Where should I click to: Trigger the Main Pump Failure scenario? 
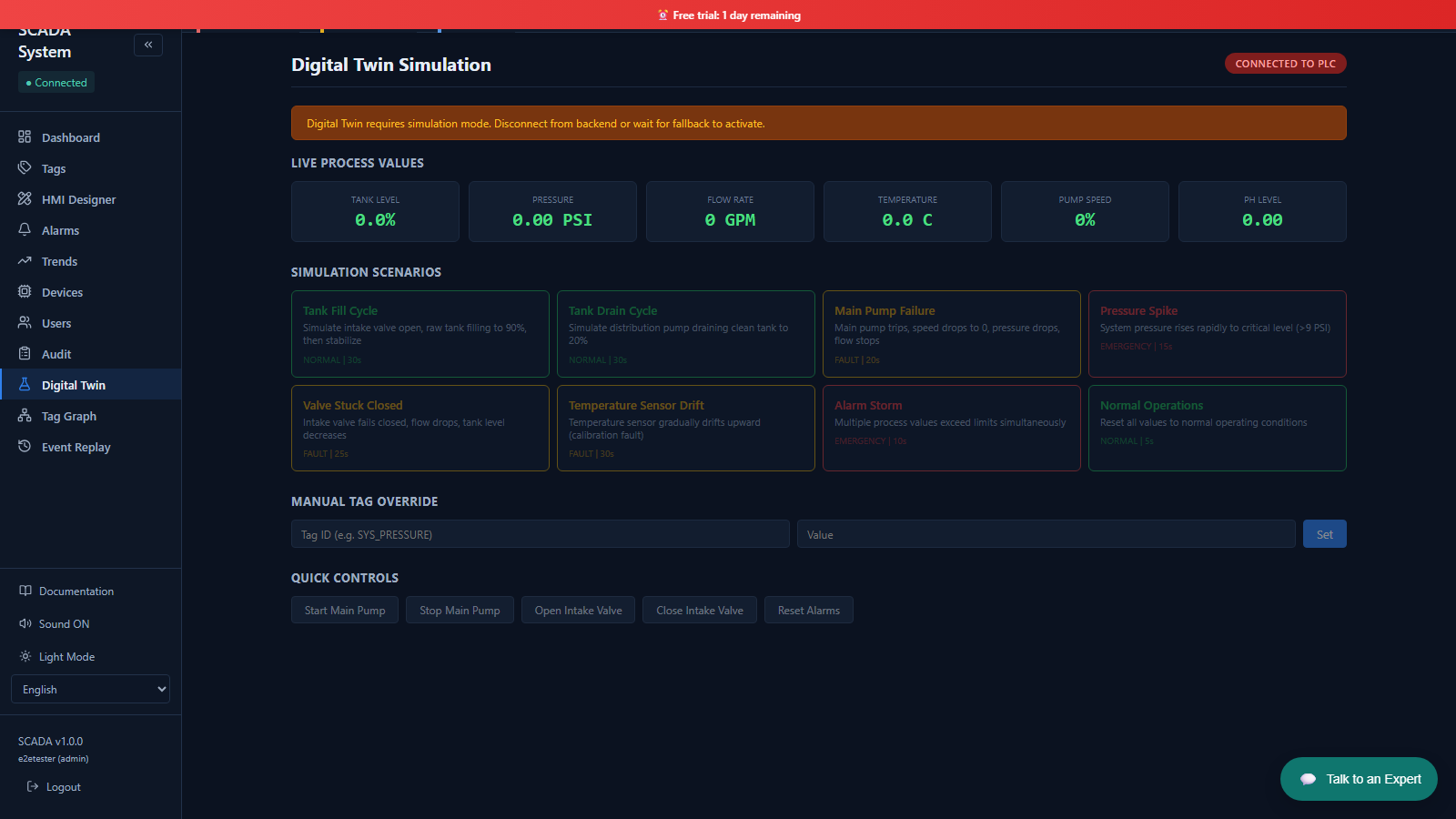click(x=952, y=334)
